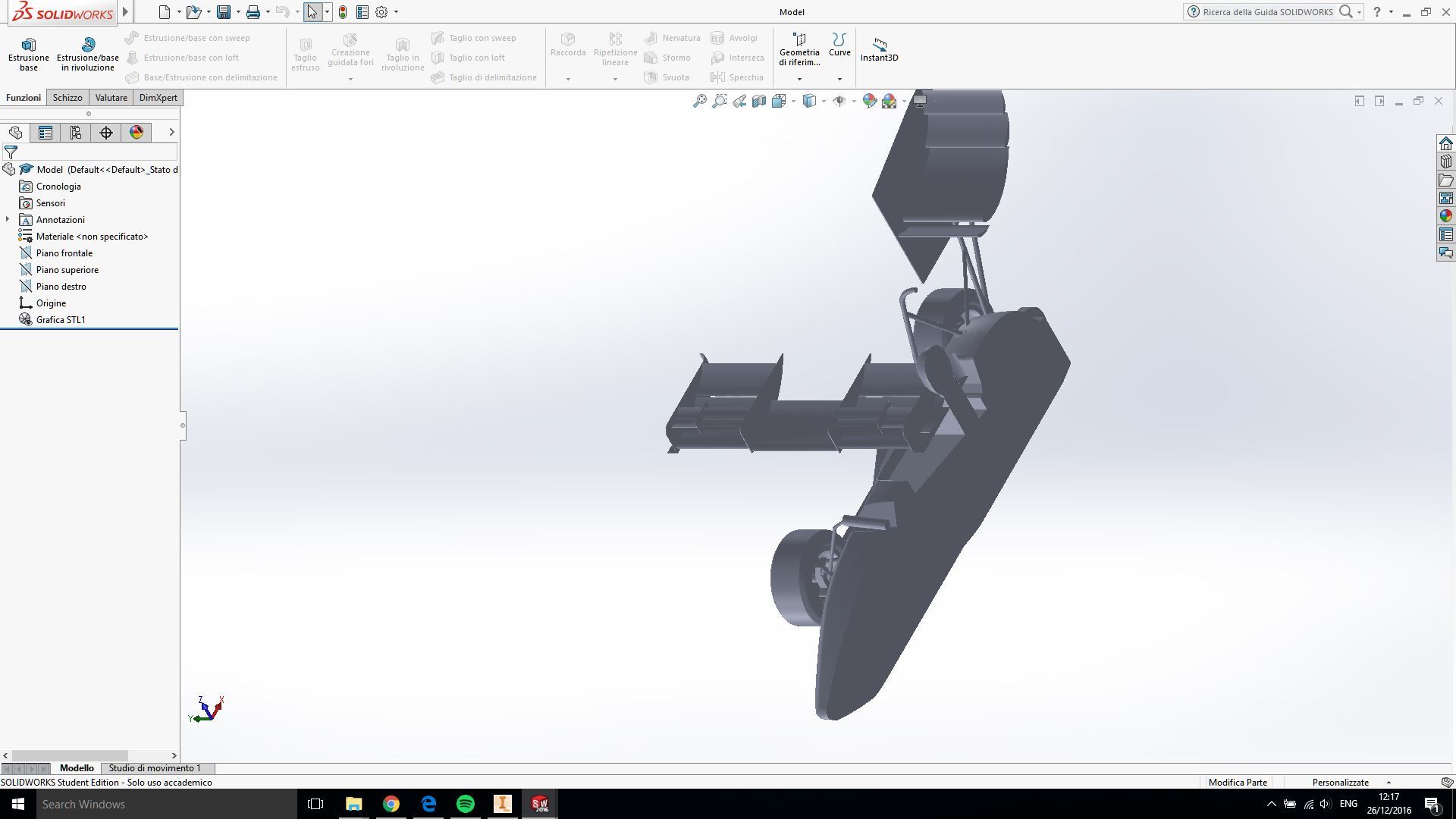Open the PropertyManager tab icon
Screen dimensions: 1456x819
[x=45, y=133]
